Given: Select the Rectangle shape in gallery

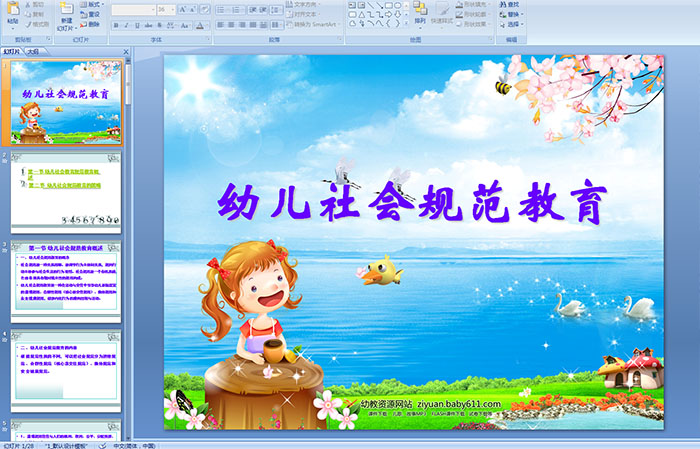Looking at the screenshot, I should coord(389,5).
